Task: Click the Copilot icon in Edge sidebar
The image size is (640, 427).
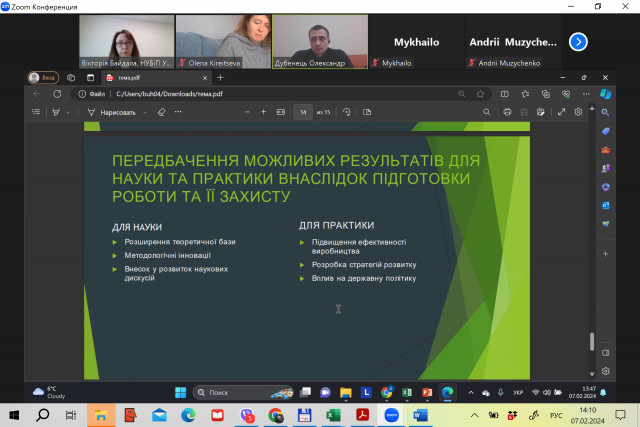Action: coord(606,94)
